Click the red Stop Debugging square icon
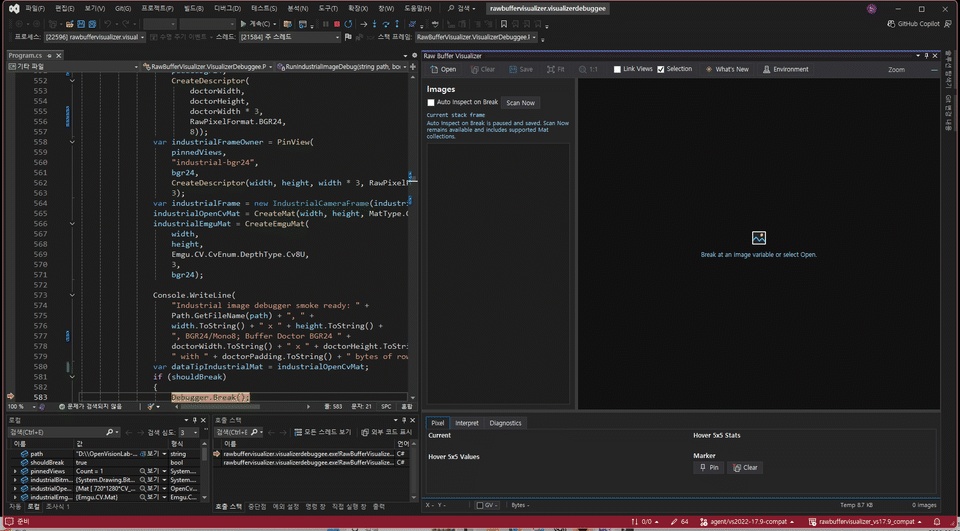Screen dimensions: 960x531 coord(337,24)
